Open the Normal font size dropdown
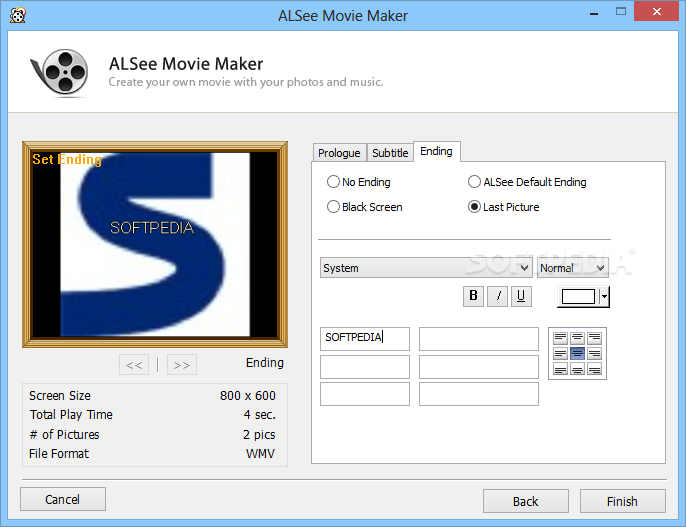686x527 pixels. pos(573,268)
